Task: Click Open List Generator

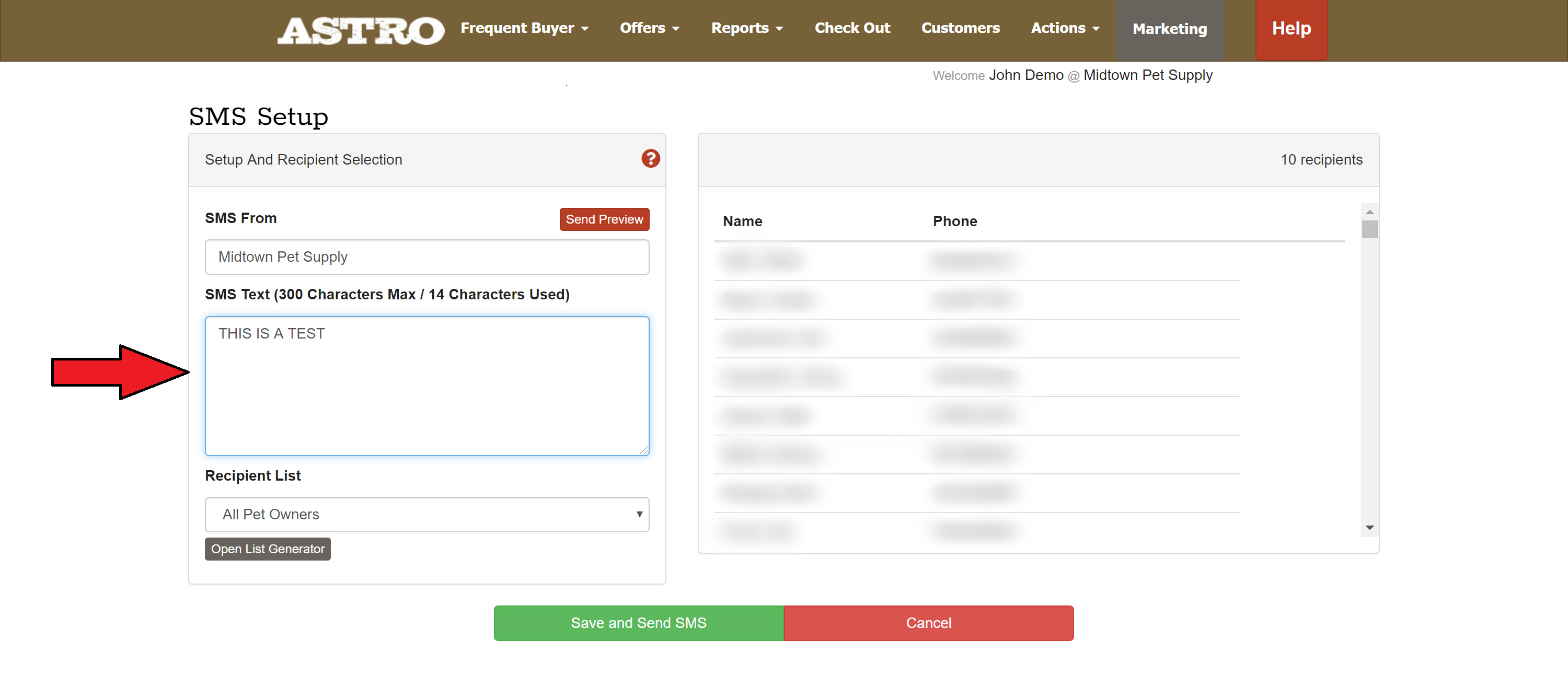Action: 267,549
